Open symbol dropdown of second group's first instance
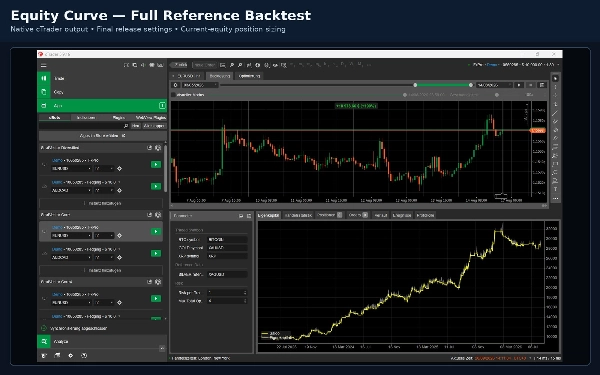 tap(71, 235)
